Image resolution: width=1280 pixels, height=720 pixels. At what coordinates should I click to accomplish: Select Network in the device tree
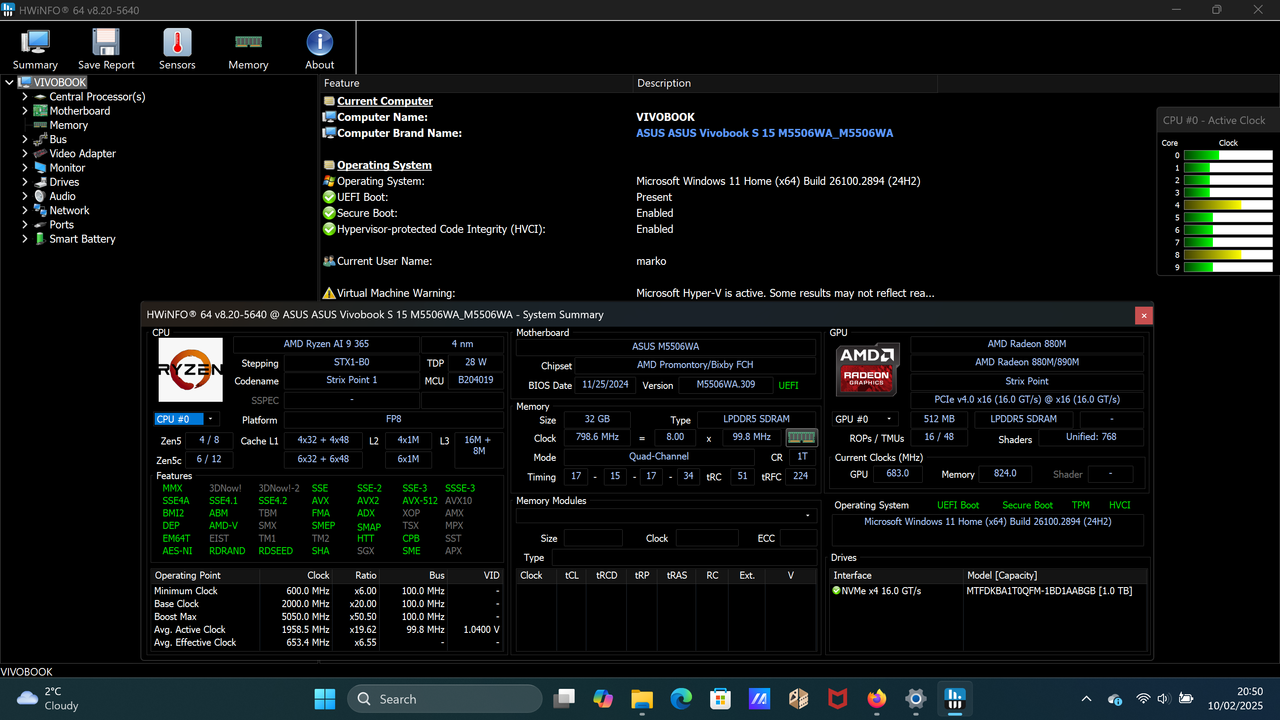(x=69, y=211)
